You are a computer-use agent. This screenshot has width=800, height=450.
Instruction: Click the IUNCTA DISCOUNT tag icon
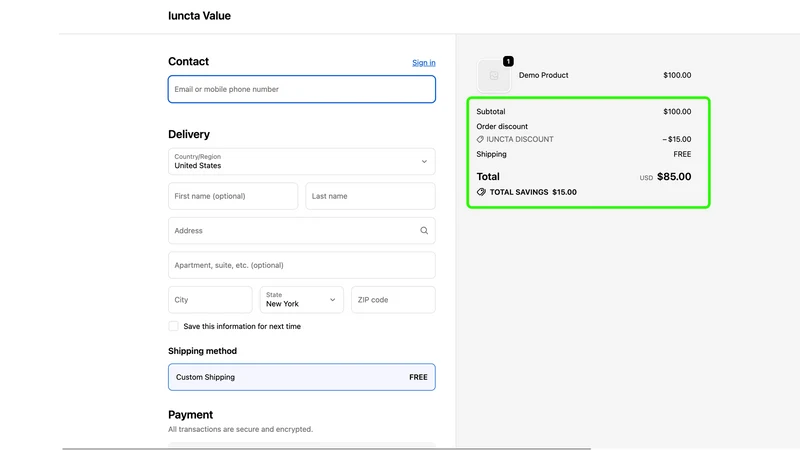pyautogui.click(x=480, y=139)
